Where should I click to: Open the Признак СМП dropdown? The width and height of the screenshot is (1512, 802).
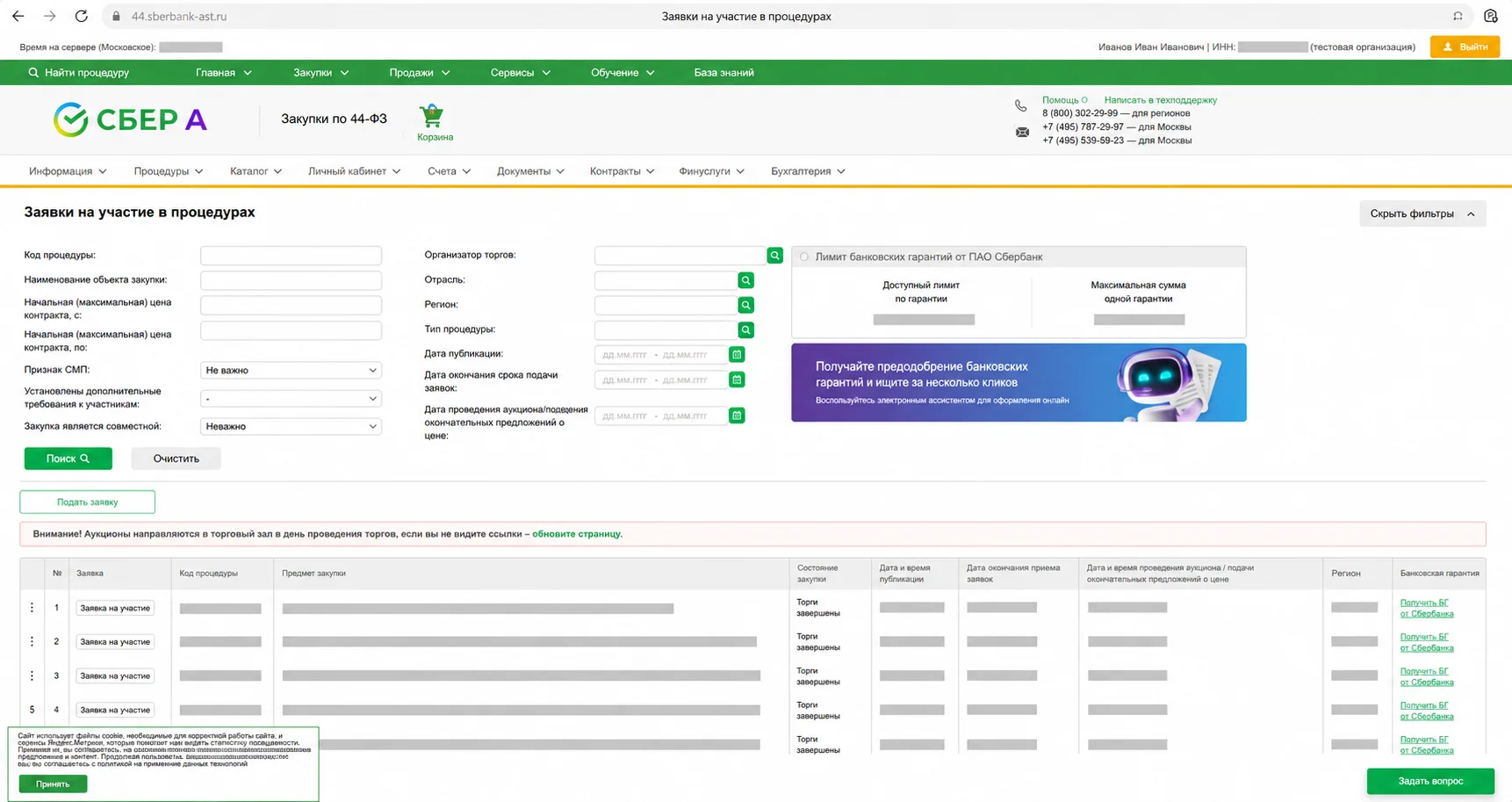coord(291,371)
